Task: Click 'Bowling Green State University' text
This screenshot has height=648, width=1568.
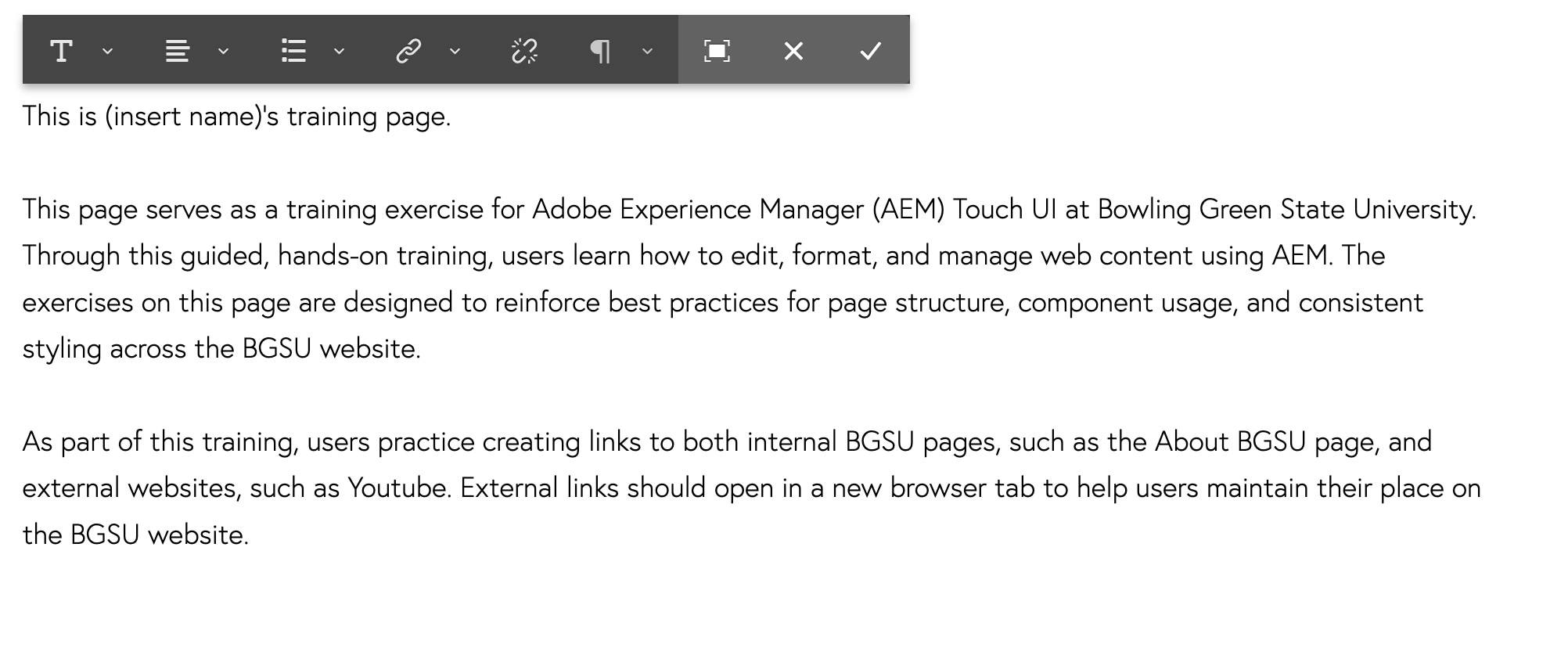Action: (1285, 210)
